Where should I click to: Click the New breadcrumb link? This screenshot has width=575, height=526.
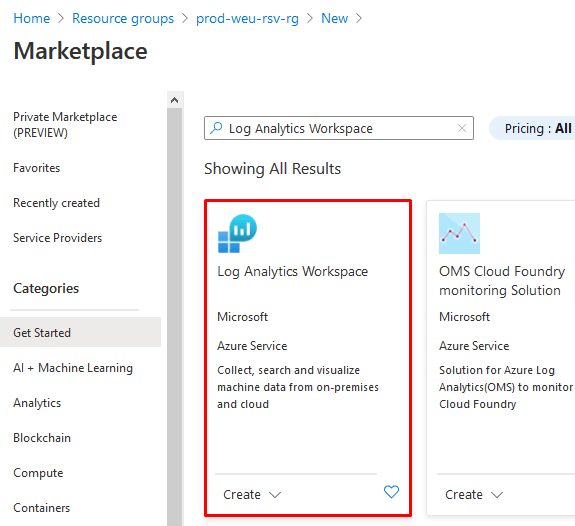pyautogui.click(x=334, y=18)
